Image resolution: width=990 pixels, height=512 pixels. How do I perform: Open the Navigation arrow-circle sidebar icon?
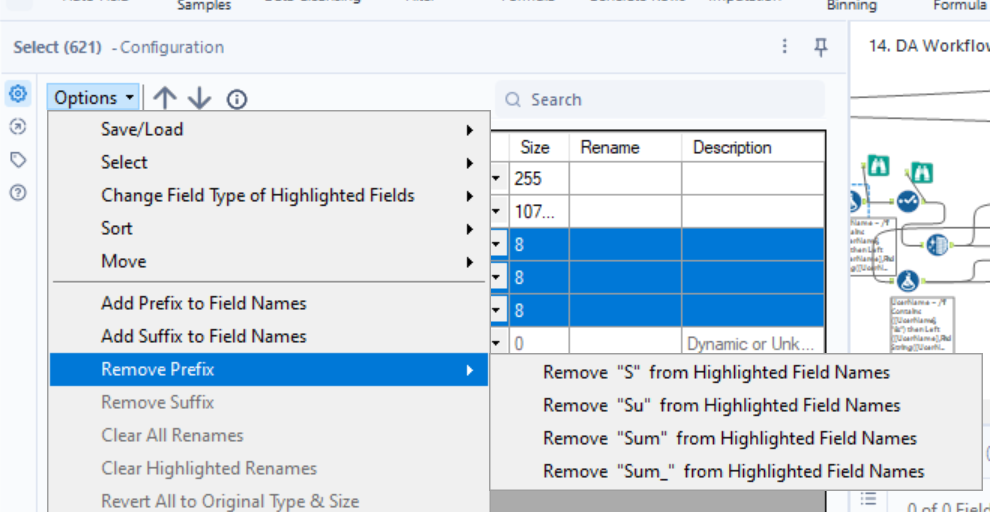pyautogui.click(x=18, y=128)
